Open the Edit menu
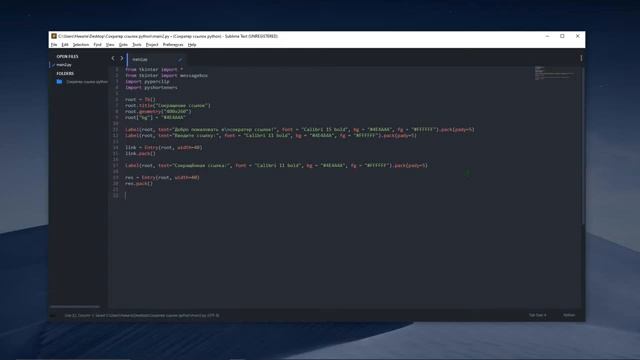The height and width of the screenshot is (360, 640). click(x=64, y=44)
